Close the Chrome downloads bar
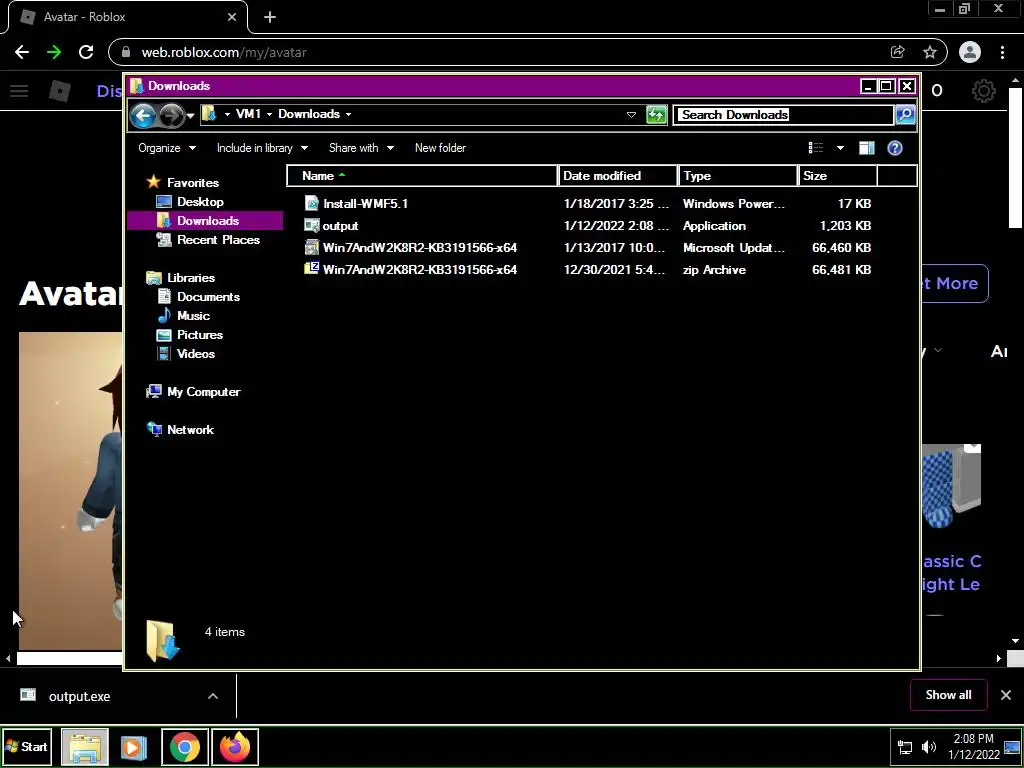This screenshot has height=768, width=1024. [x=1006, y=695]
